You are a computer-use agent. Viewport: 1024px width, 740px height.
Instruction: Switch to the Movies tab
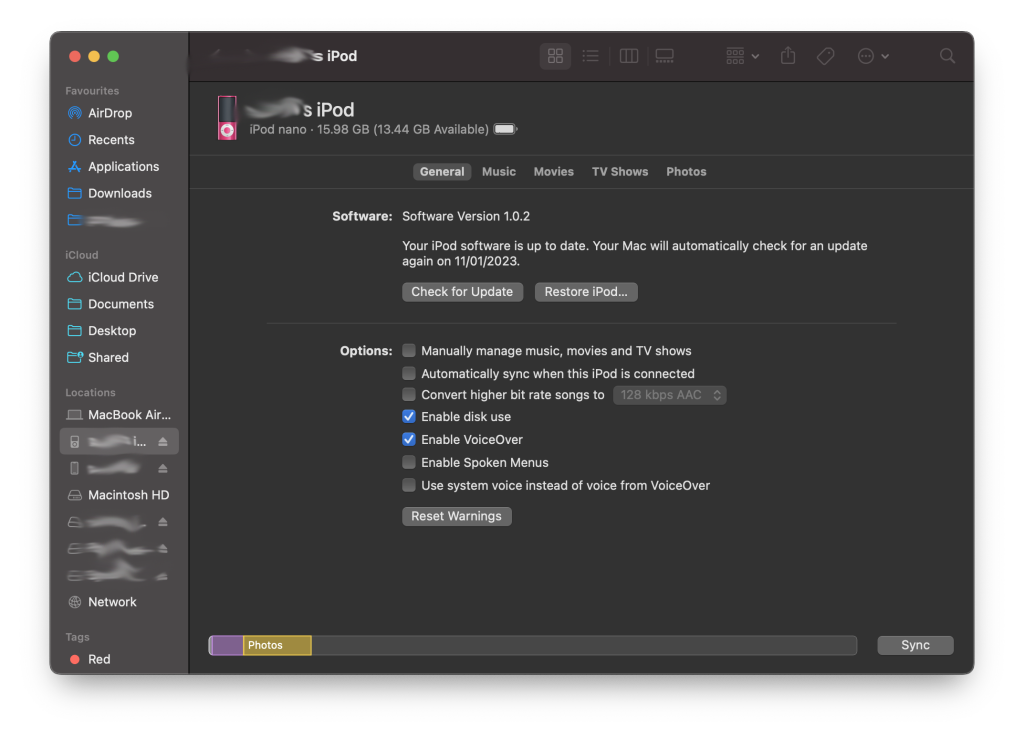point(554,172)
